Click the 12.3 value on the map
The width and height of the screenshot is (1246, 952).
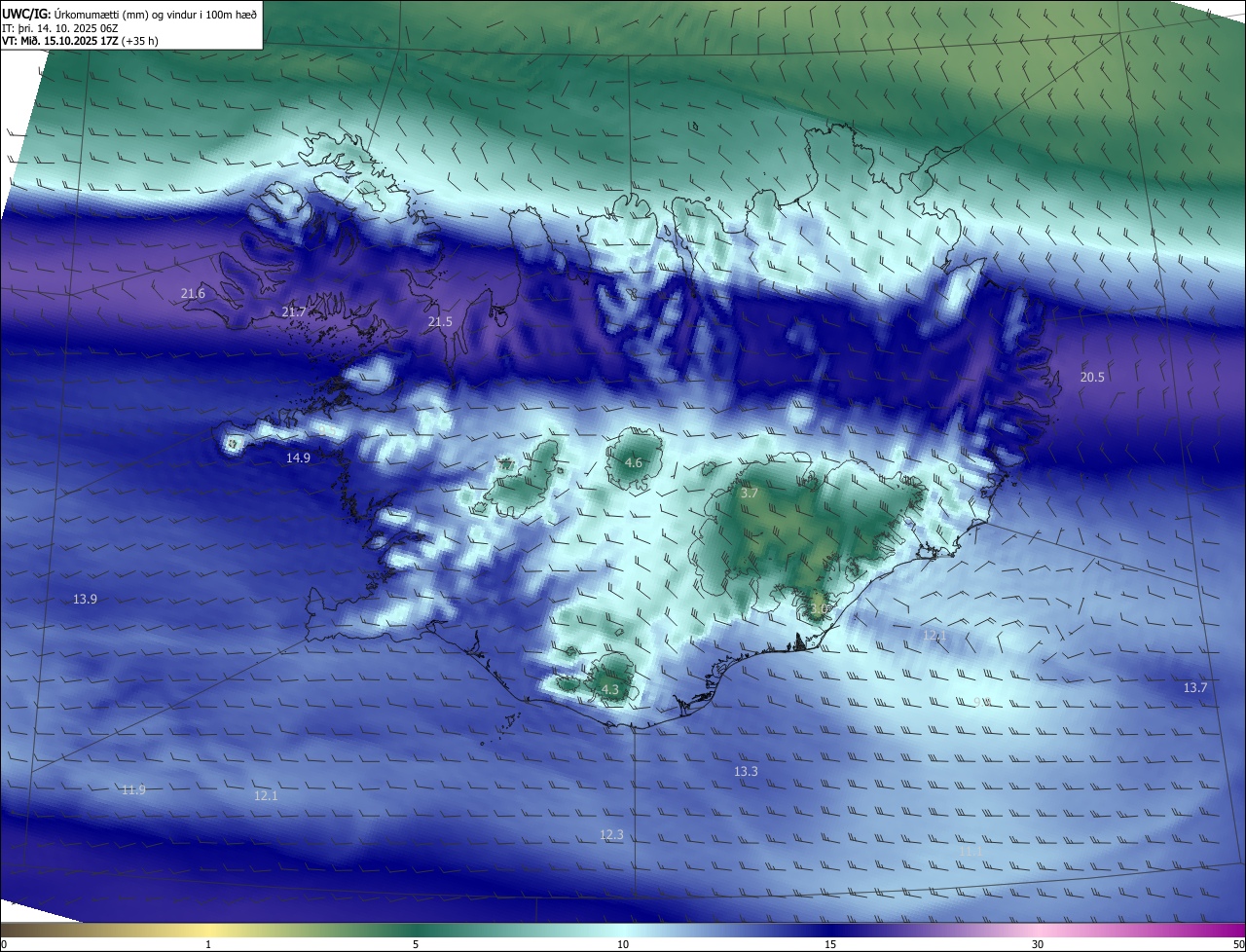coord(611,835)
